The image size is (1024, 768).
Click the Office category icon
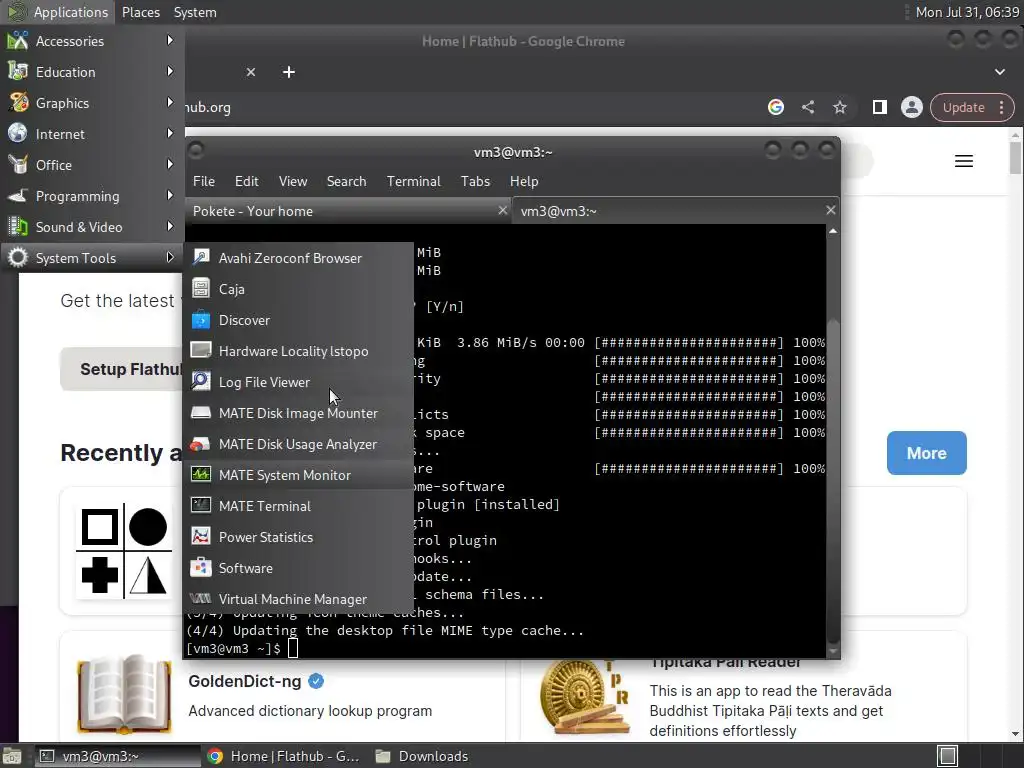click(x=18, y=165)
